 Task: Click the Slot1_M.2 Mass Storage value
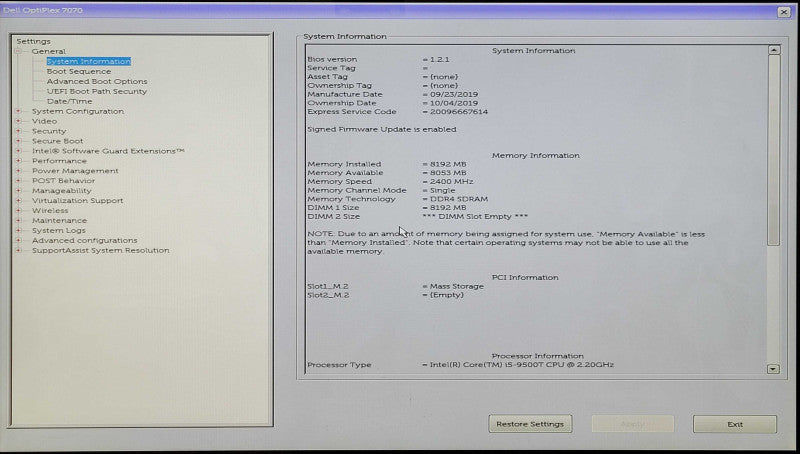457,287
